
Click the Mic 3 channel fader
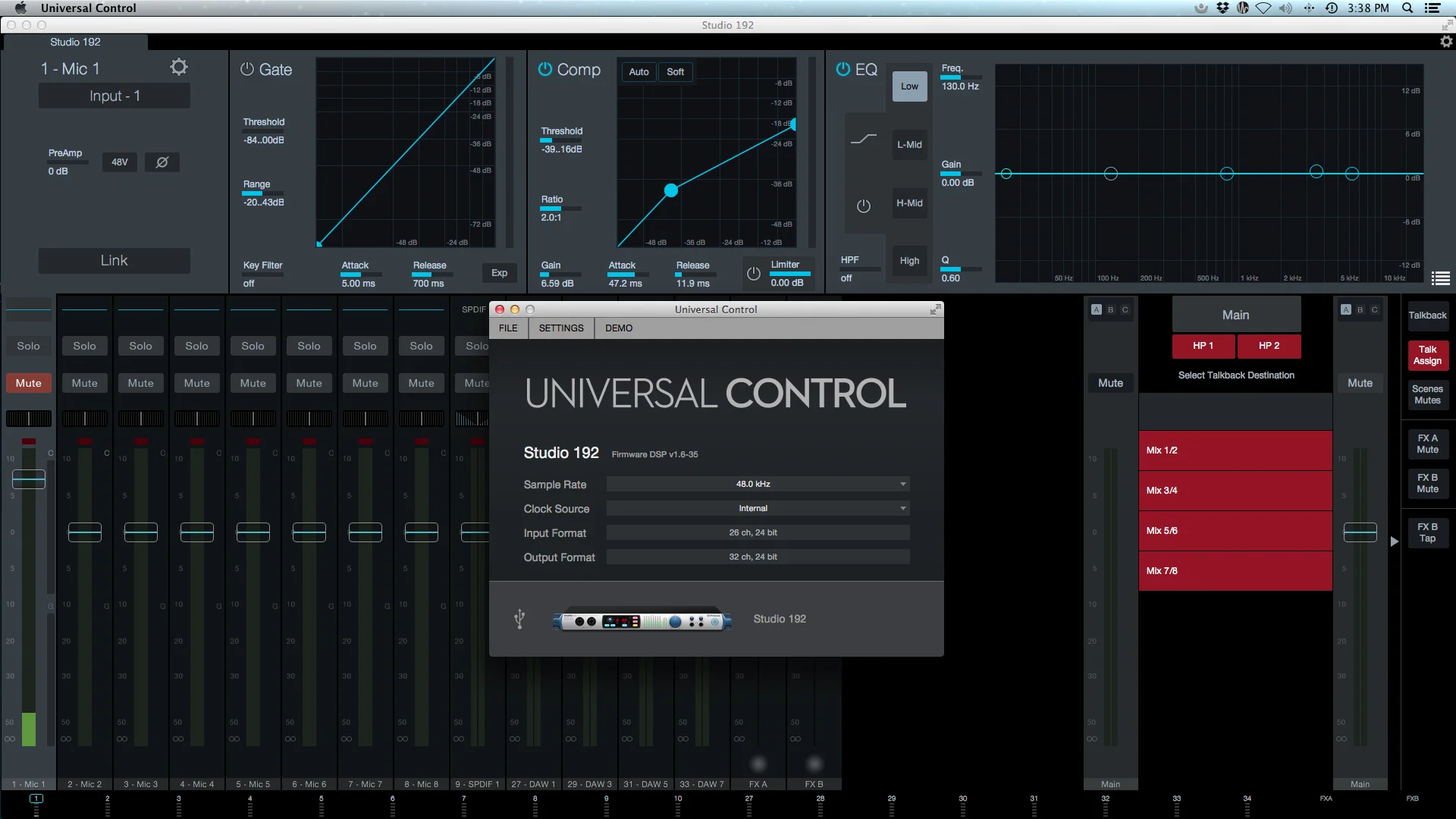click(x=141, y=532)
